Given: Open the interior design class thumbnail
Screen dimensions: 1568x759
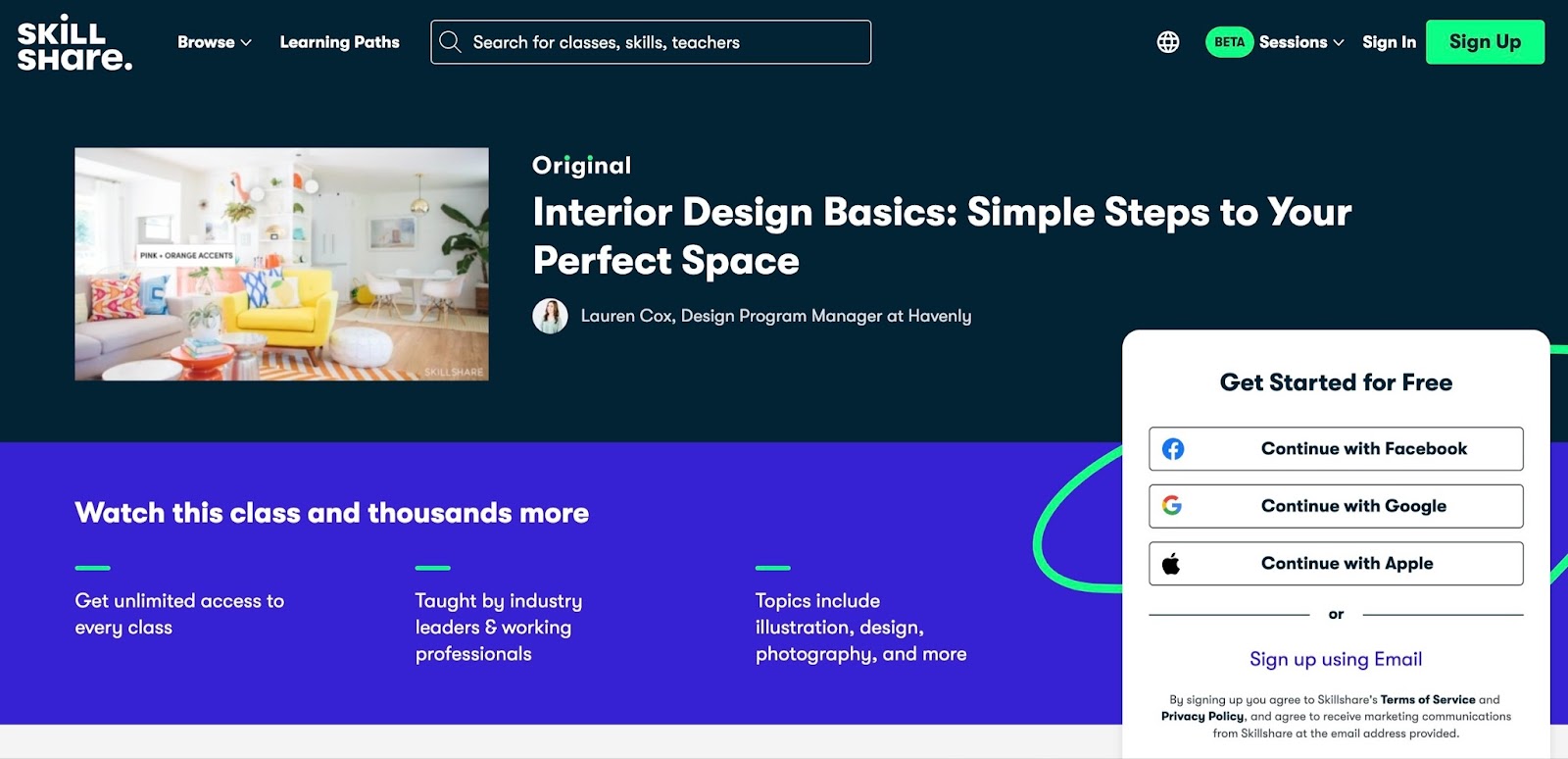Looking at the screenshot, I should (281, 264).
